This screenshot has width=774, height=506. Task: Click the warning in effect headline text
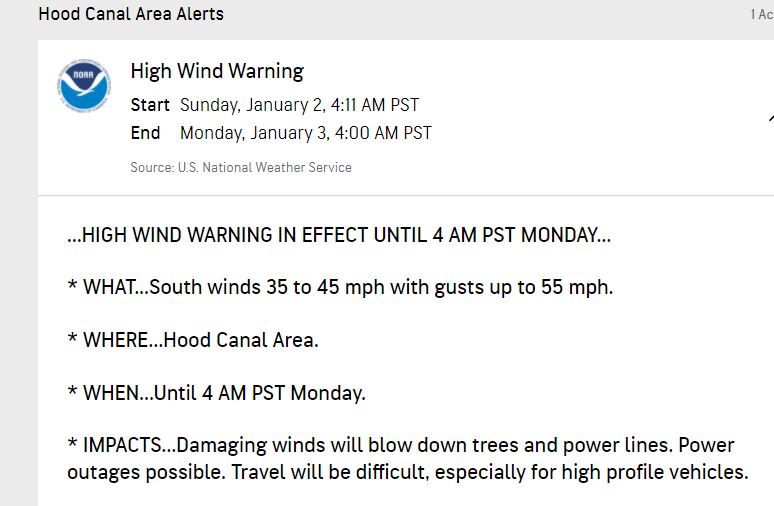(x=339, y=235)
